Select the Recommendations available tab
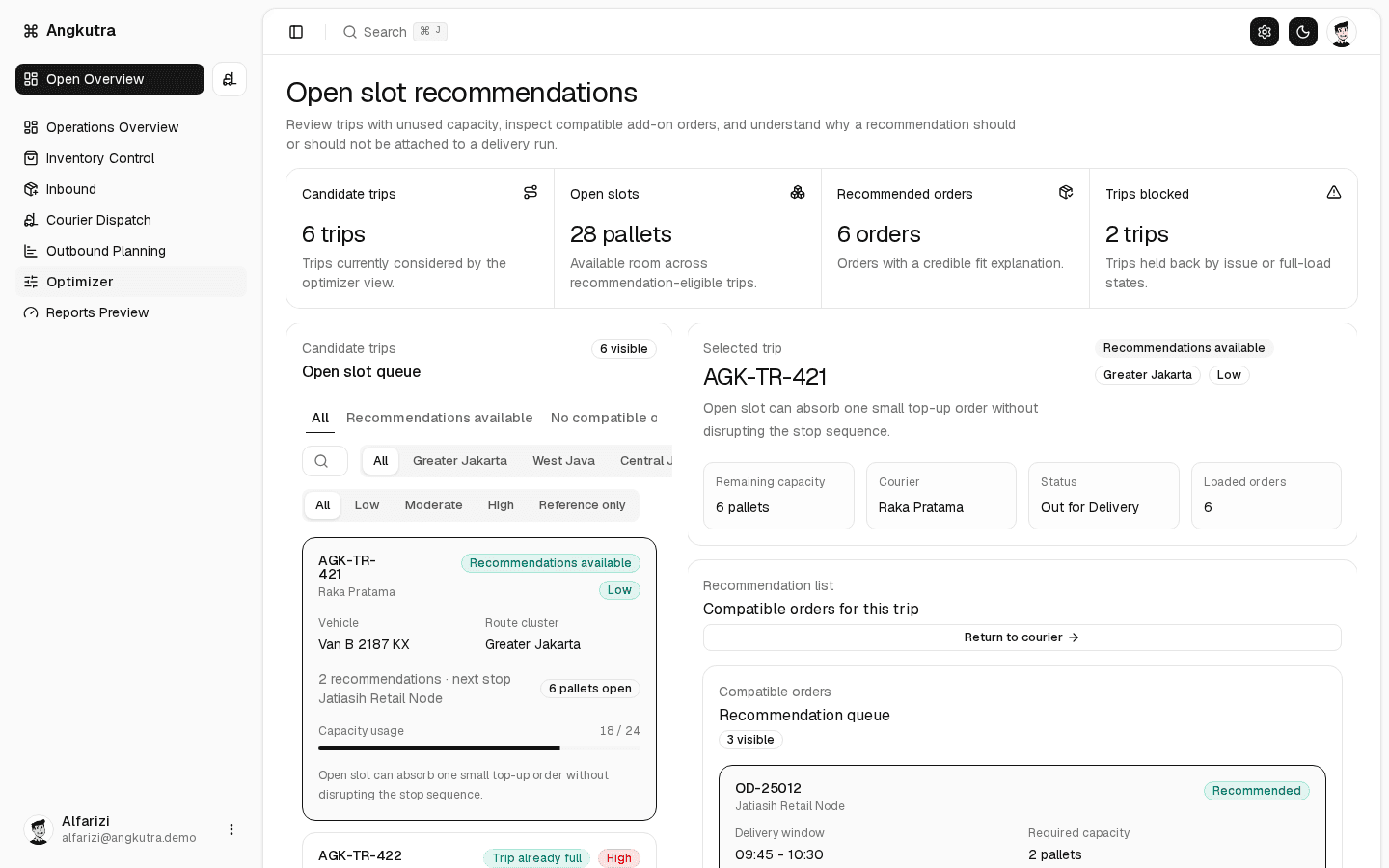Image resolution: width=1389 pixels, height=868 pixels. coord(439,418)
